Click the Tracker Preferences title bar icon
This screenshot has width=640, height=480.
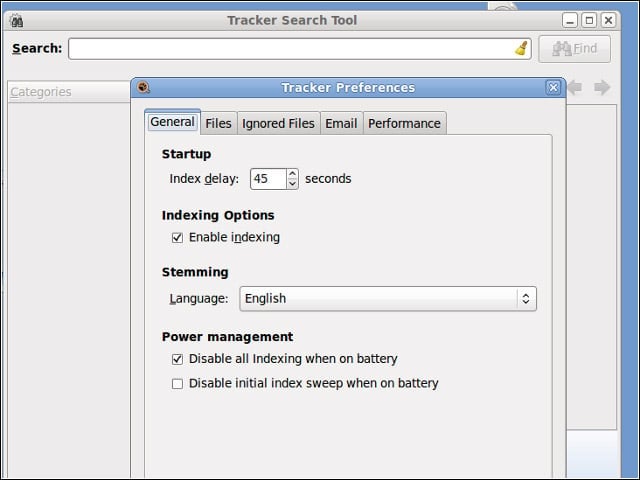click(x=143, y=87)
